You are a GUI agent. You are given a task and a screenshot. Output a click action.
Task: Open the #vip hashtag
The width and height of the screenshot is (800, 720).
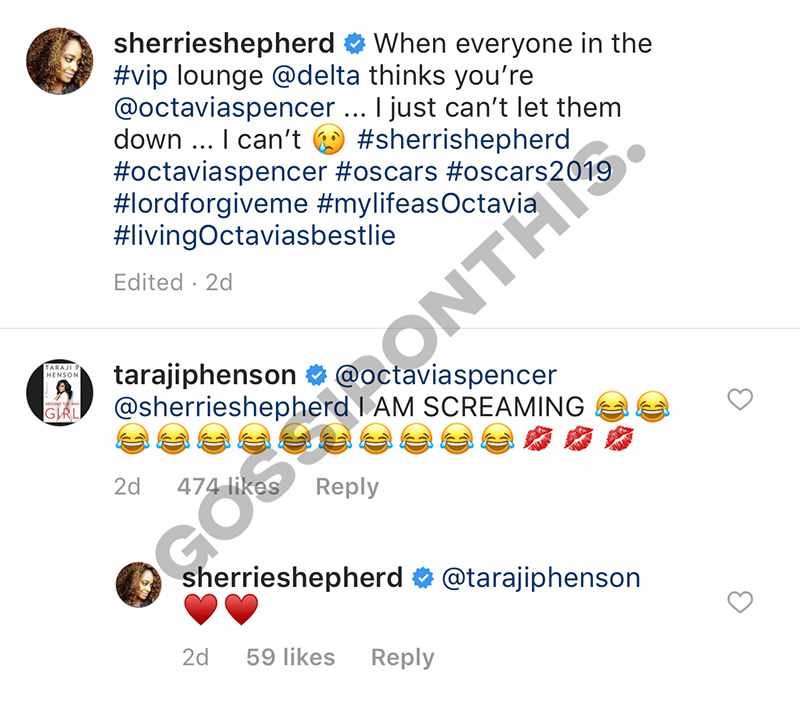(x=140, y=76)
